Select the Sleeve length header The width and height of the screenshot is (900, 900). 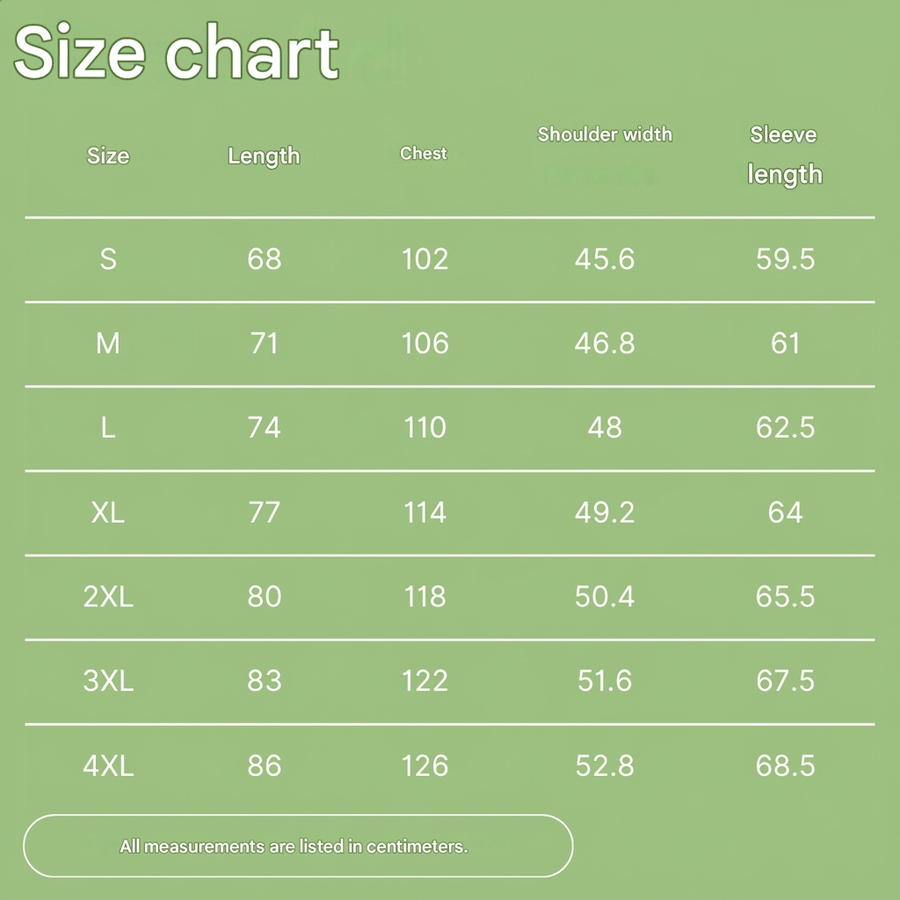[785, 155]
